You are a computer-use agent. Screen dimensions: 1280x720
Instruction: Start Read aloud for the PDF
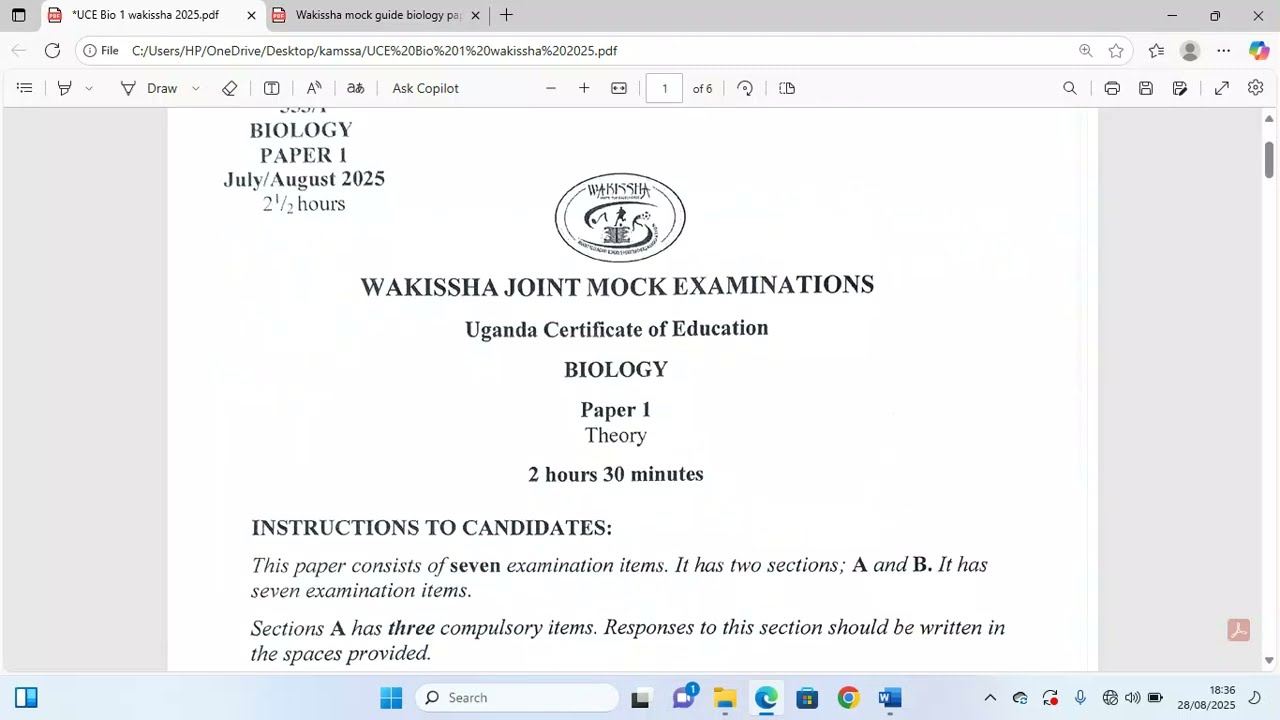pos(314,88)
